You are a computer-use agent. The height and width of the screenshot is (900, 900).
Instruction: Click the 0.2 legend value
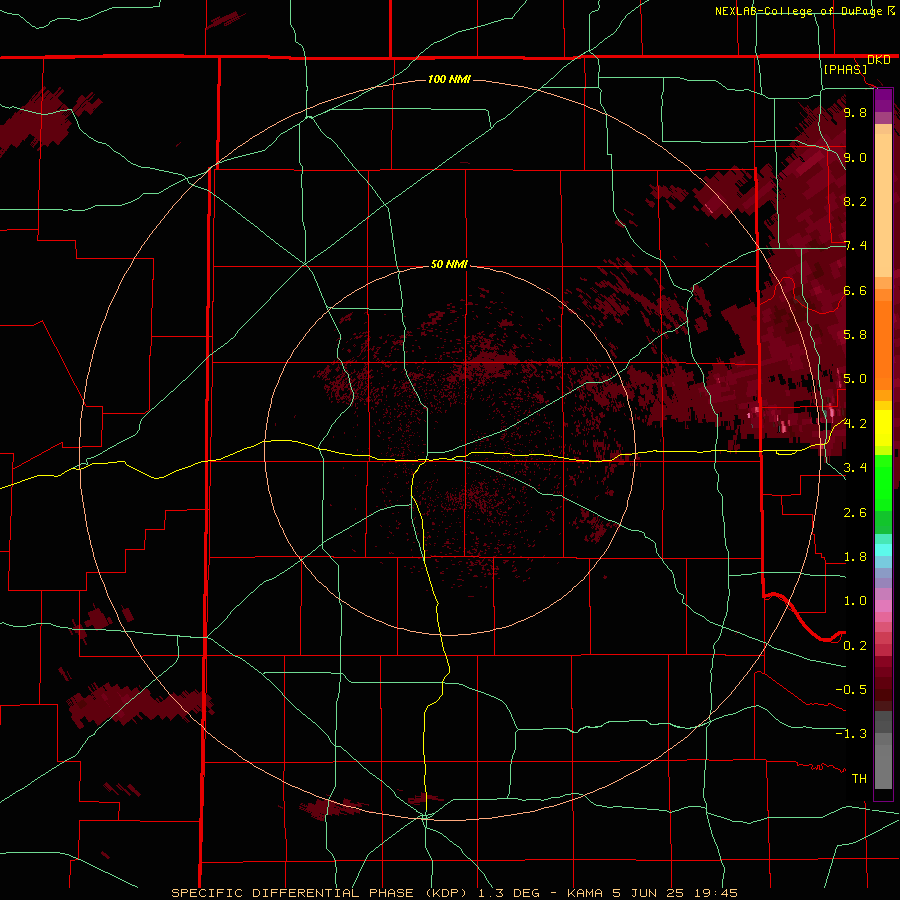[855, 646]
